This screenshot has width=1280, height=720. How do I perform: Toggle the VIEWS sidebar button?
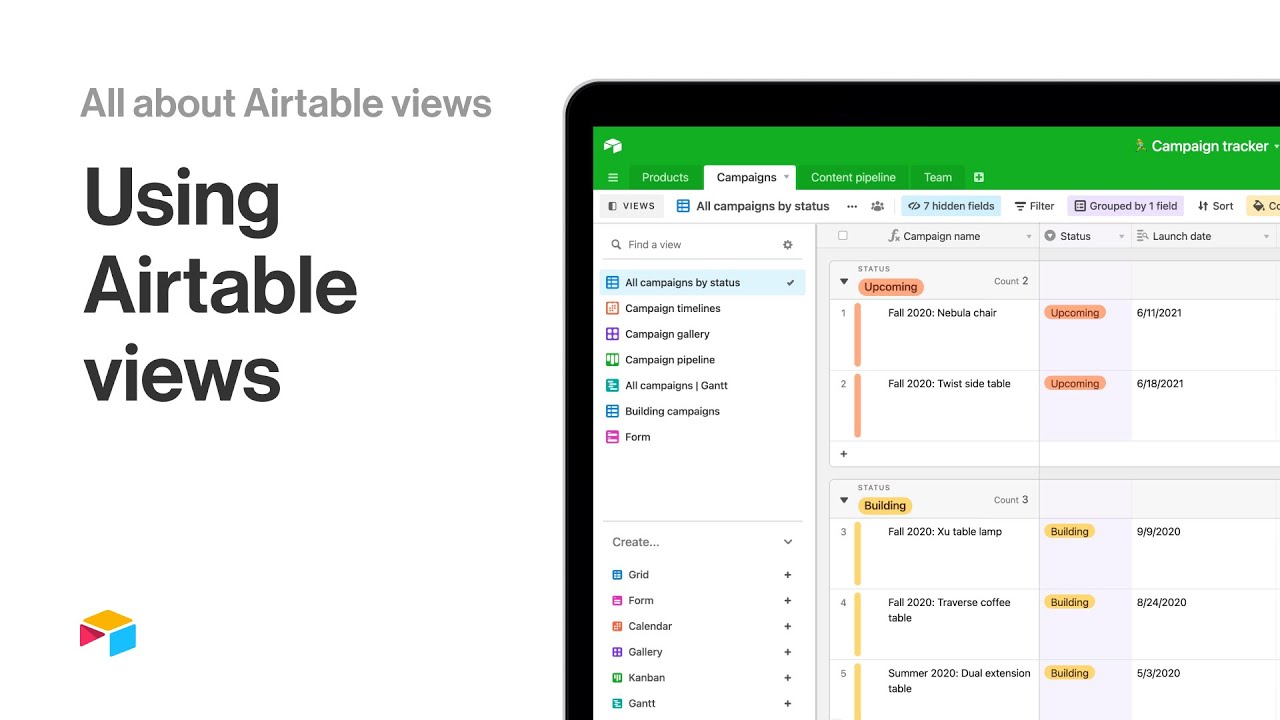tap(630, 206)
